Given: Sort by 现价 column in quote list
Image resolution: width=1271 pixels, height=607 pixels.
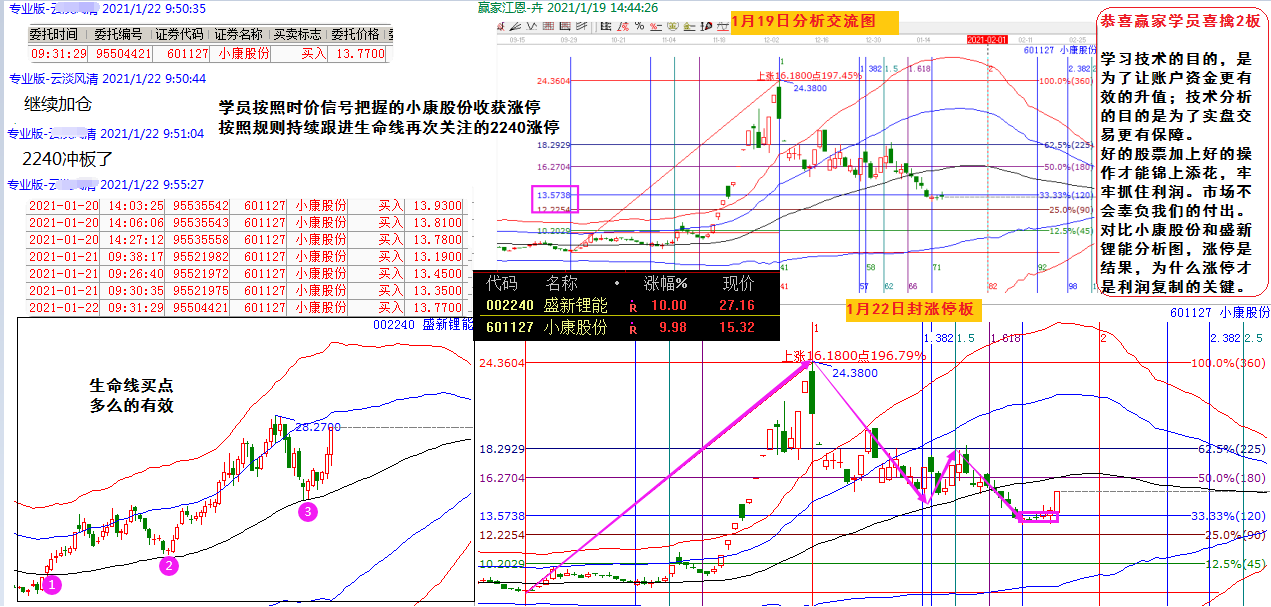Looking at the screenshot, I should pos(737,283).
